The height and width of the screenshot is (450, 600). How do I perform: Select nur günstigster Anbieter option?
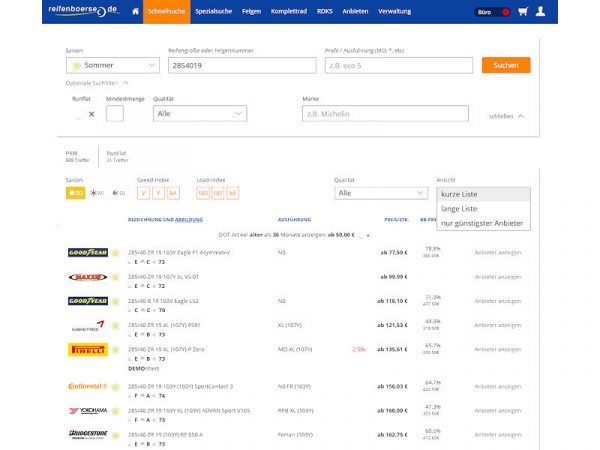click(x=483, y=223)
